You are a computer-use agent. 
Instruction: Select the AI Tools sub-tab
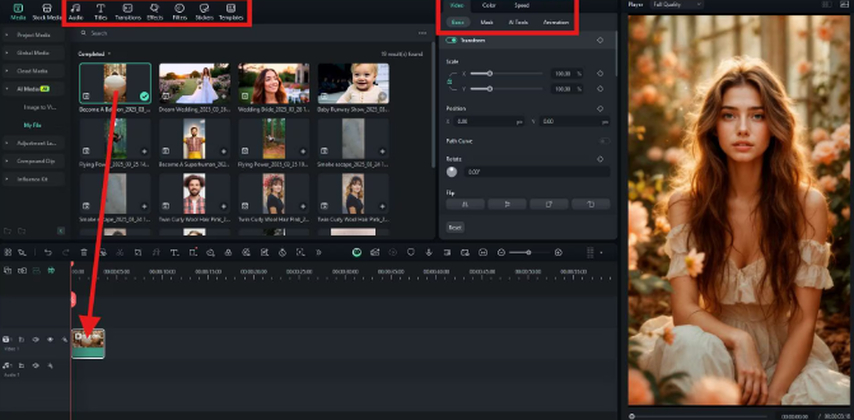point(518,23)
